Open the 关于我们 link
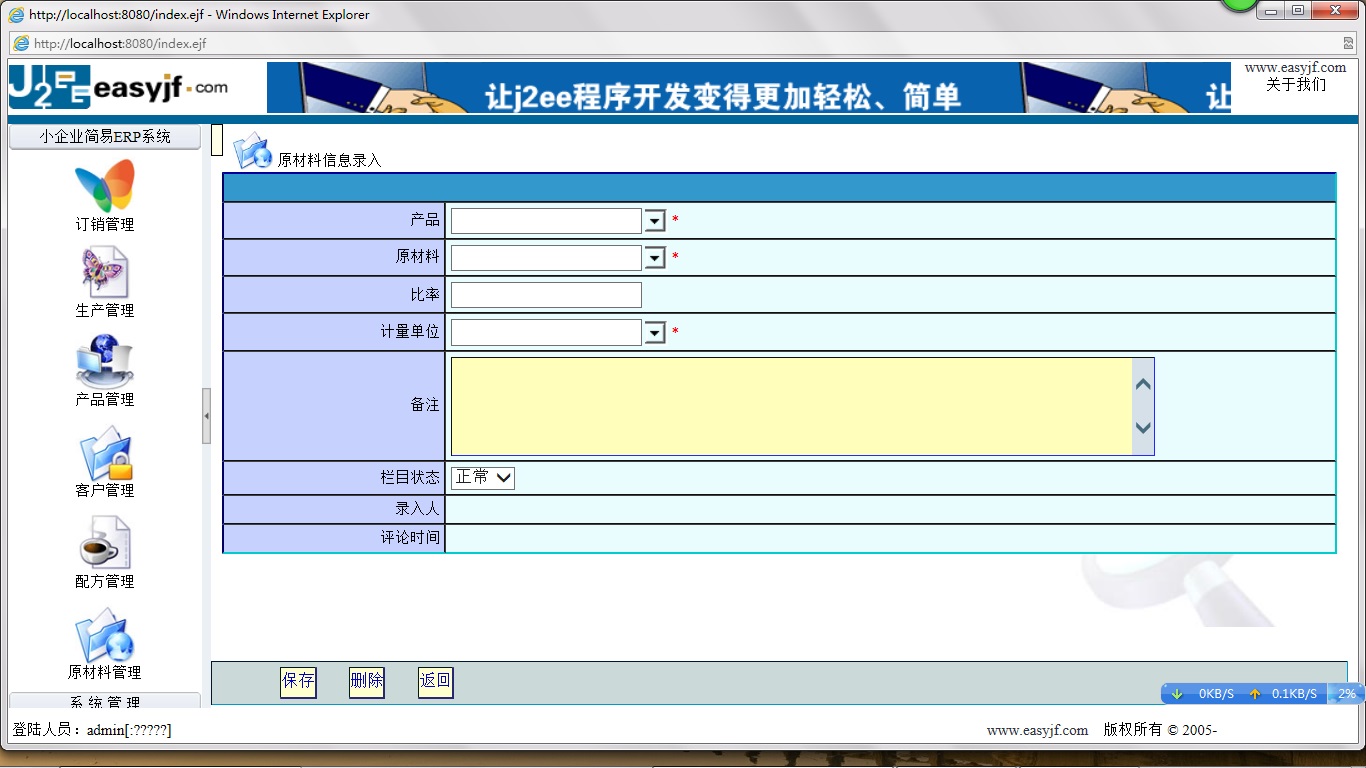 pyautogui.click(x=1296, y=85)
